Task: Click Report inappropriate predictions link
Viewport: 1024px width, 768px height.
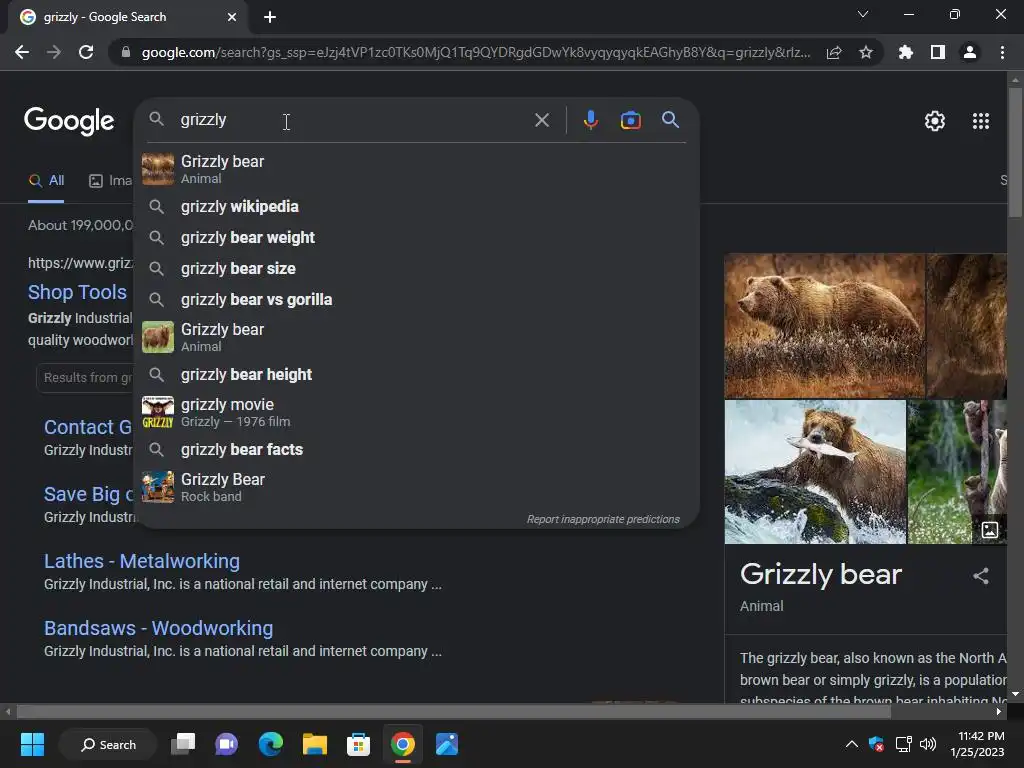Action: (603, 519)
